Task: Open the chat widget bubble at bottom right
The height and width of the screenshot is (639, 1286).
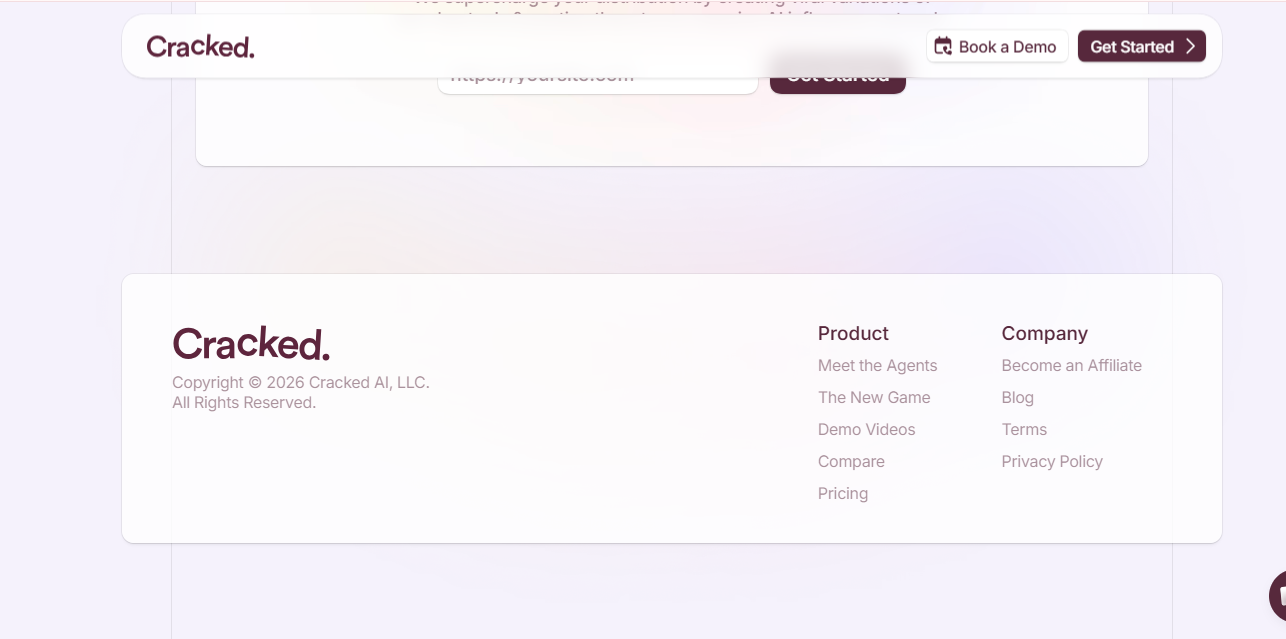Action: tap(1277, 596)
